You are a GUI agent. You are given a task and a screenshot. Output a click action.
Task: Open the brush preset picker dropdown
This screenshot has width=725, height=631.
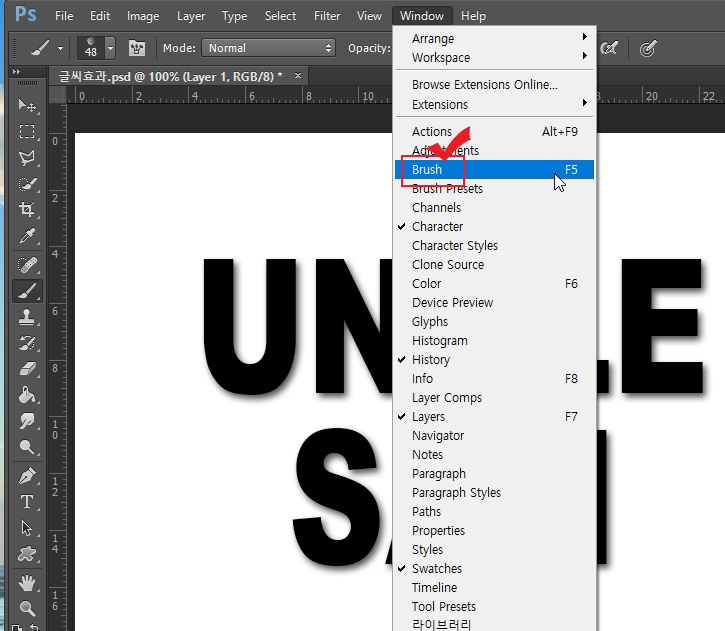pyautogui.click(x=110, y=48)
